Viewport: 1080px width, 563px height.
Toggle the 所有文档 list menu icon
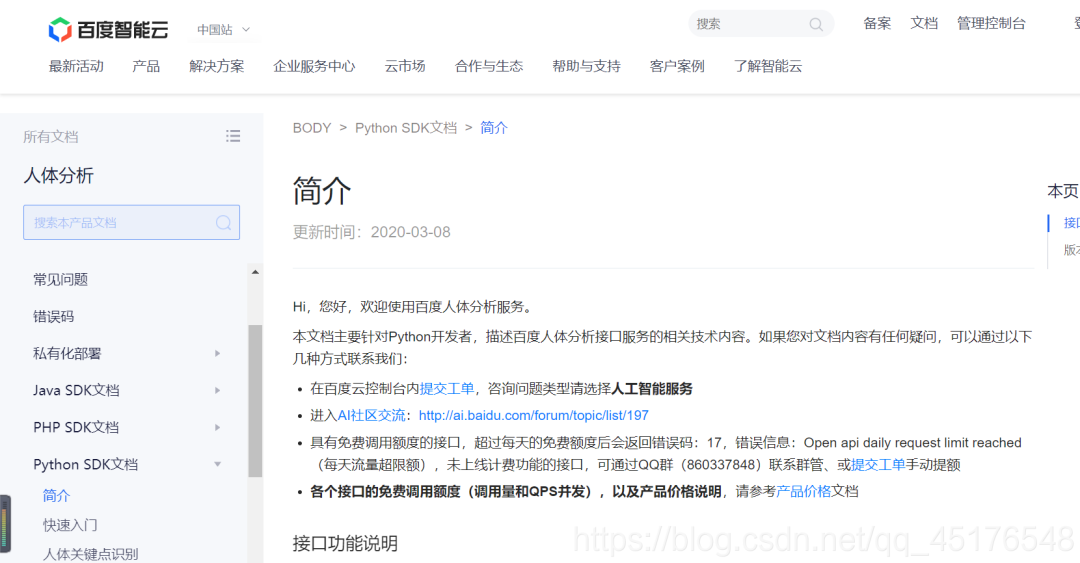point(233,136)
